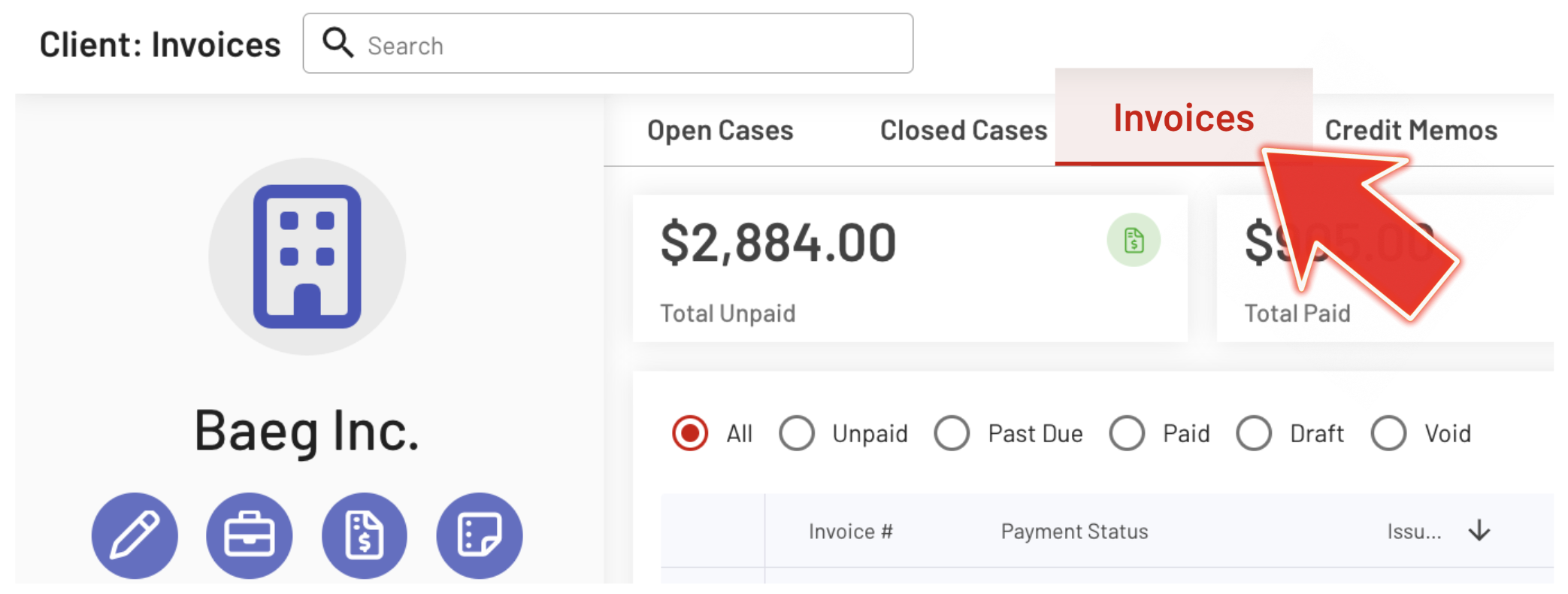Go to the Credit Memos tab
The width and height of the screenshot is (1568, 594).
[x=1411, y=130]
